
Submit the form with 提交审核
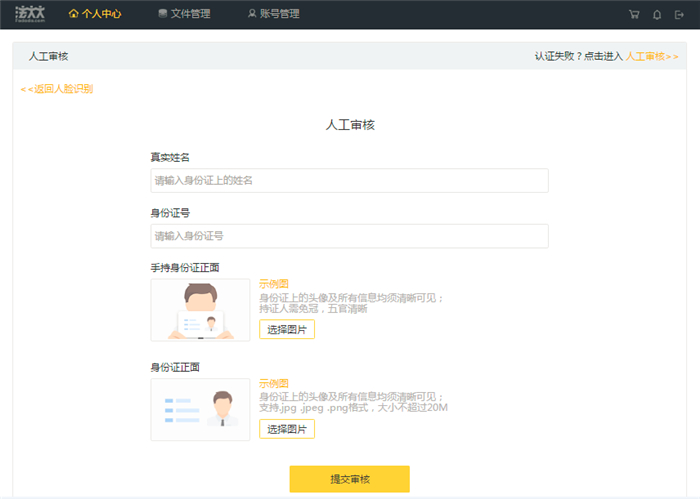pyautogui.click(x=349, y=479)
